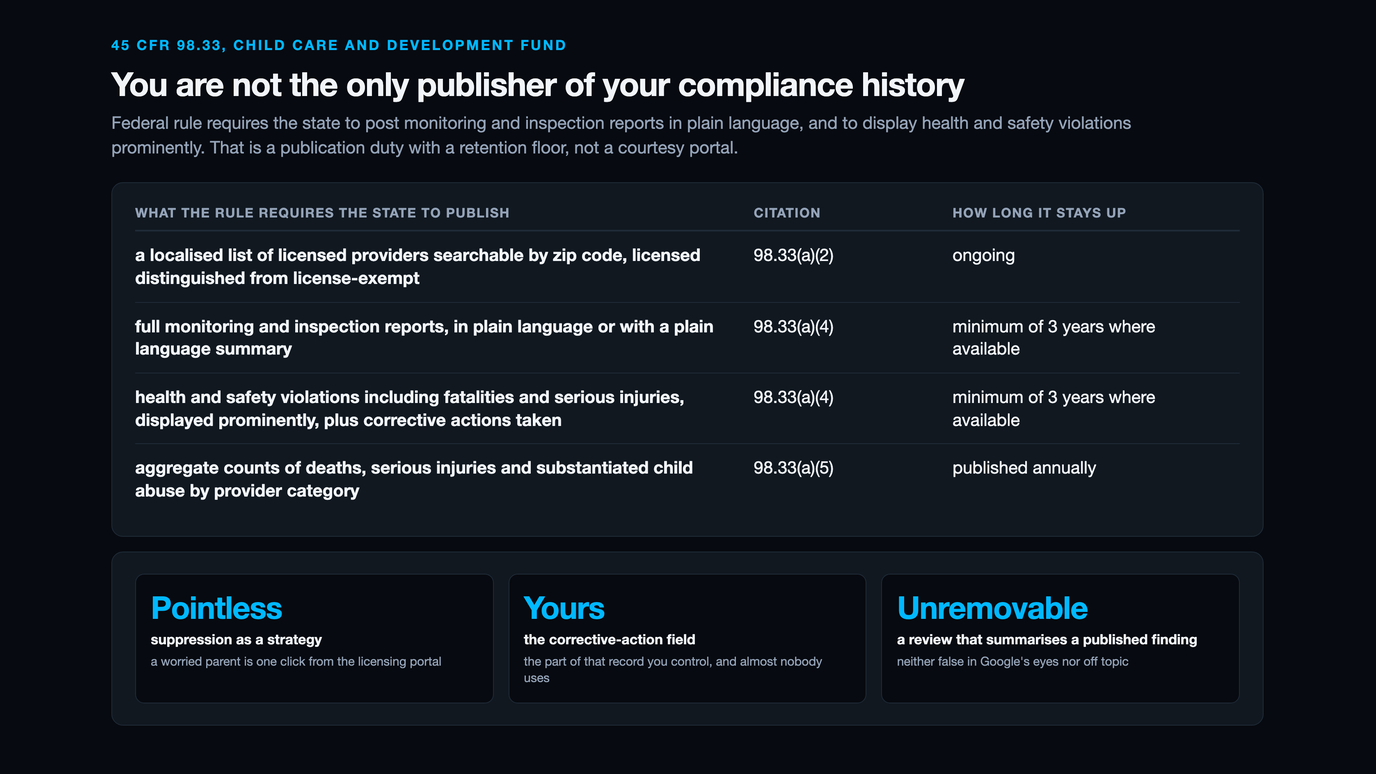
Task: Select the 'full monitoring and inspection reports' cell
Action: coord(424,338)
